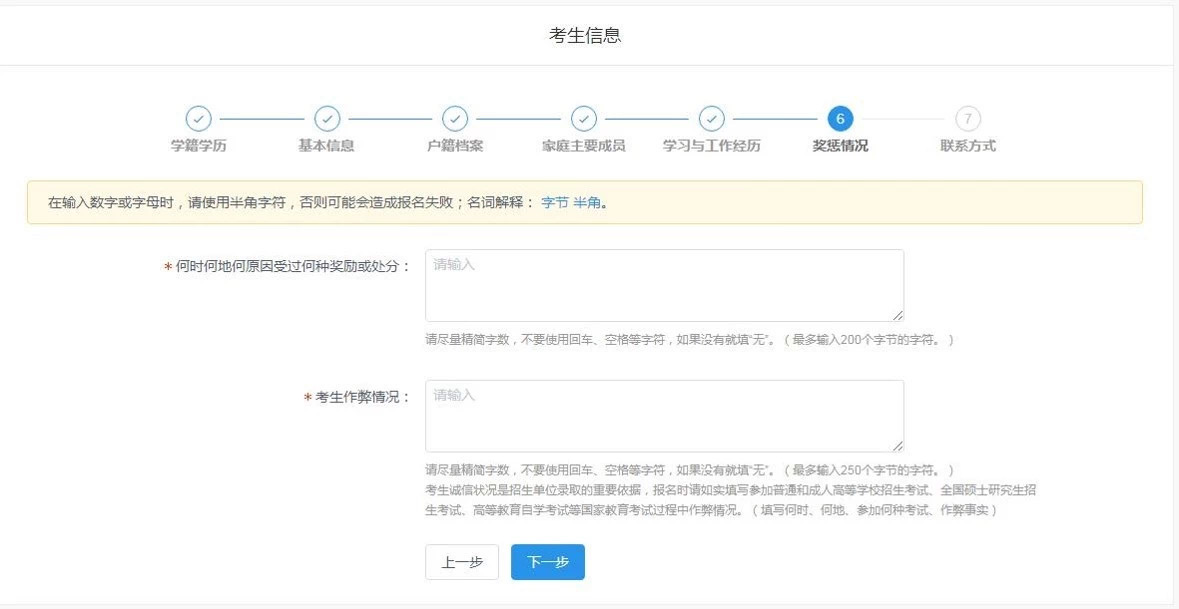
Task: Click the 奖惩情况 step label
Action: (x=840, y=146)
